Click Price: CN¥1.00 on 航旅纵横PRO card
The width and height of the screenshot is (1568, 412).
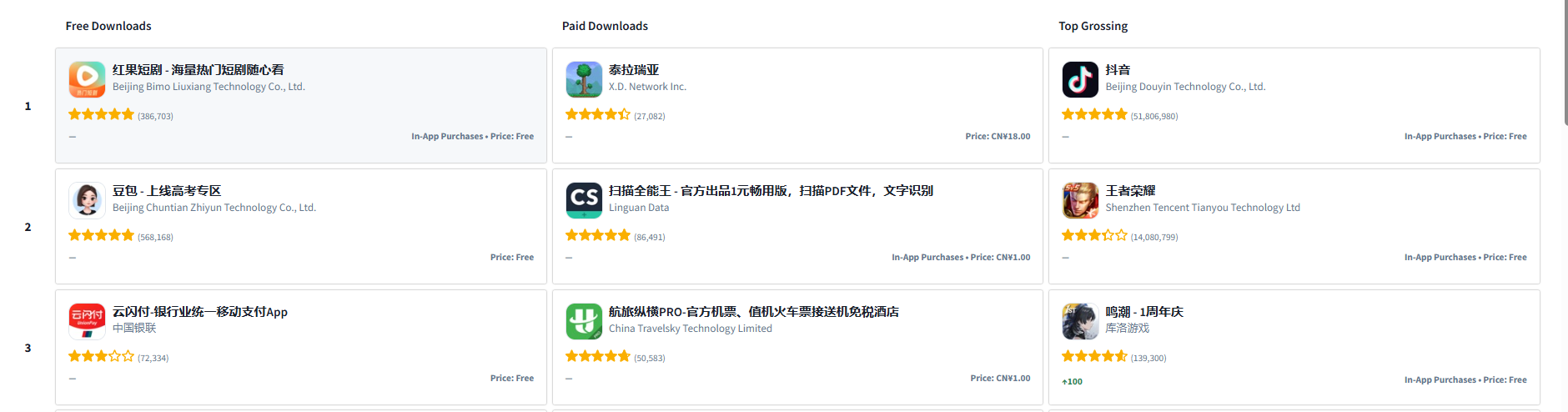(1000, 379)
